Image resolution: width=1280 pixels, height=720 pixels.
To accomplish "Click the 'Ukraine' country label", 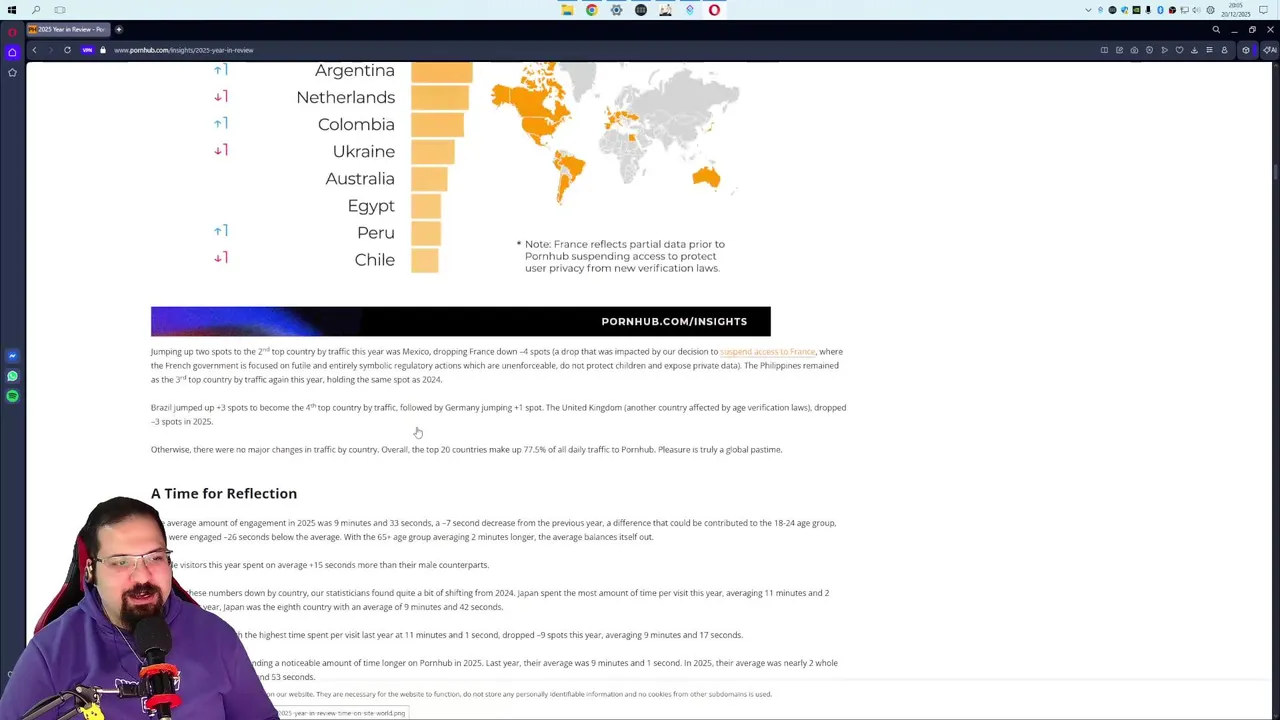I will pyautogui.click(x=363, y=151).
